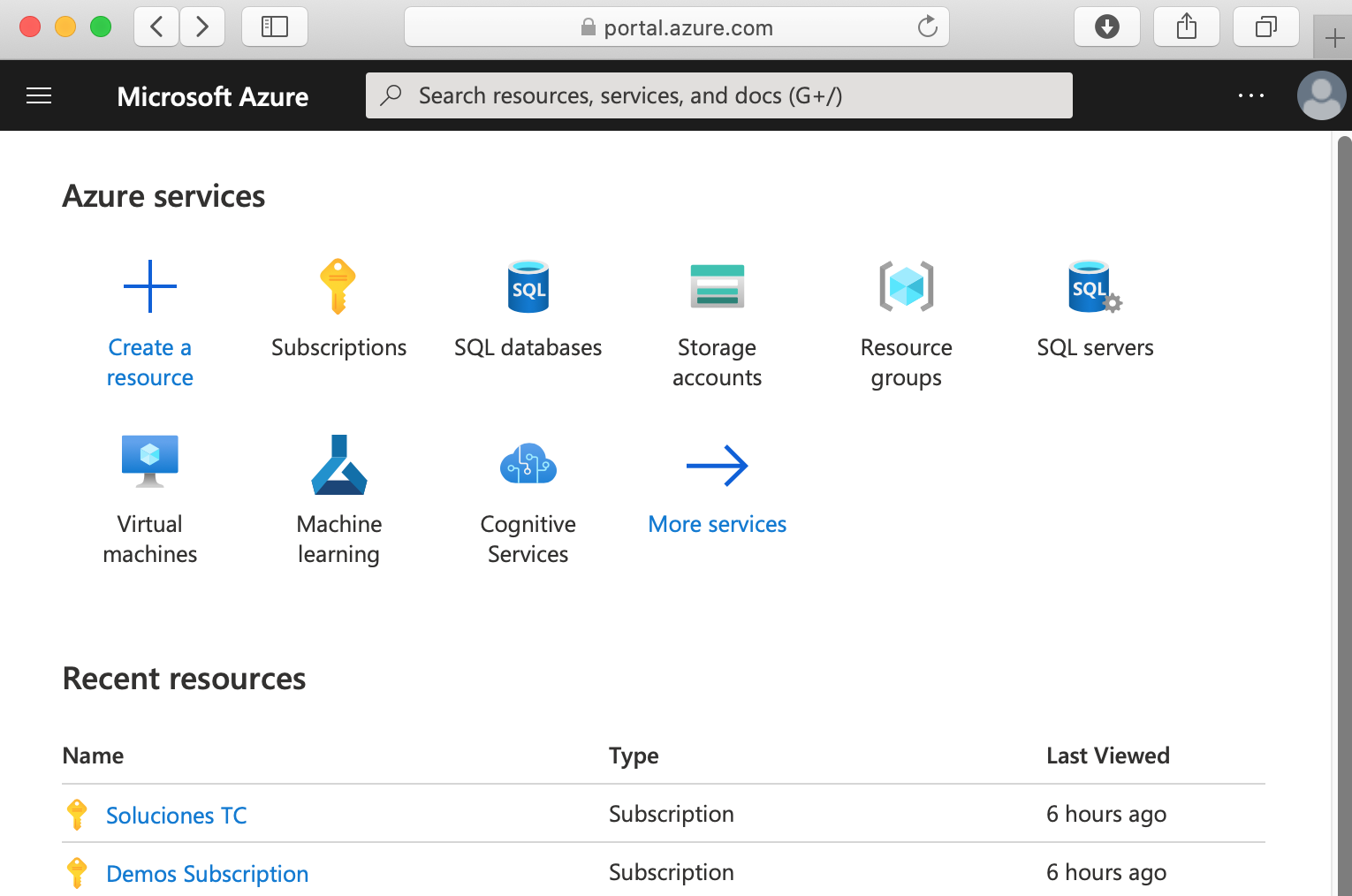Open the ellipsis settings menu
This screenshot has width=1352, height=896.
(x=1250, y=95)
